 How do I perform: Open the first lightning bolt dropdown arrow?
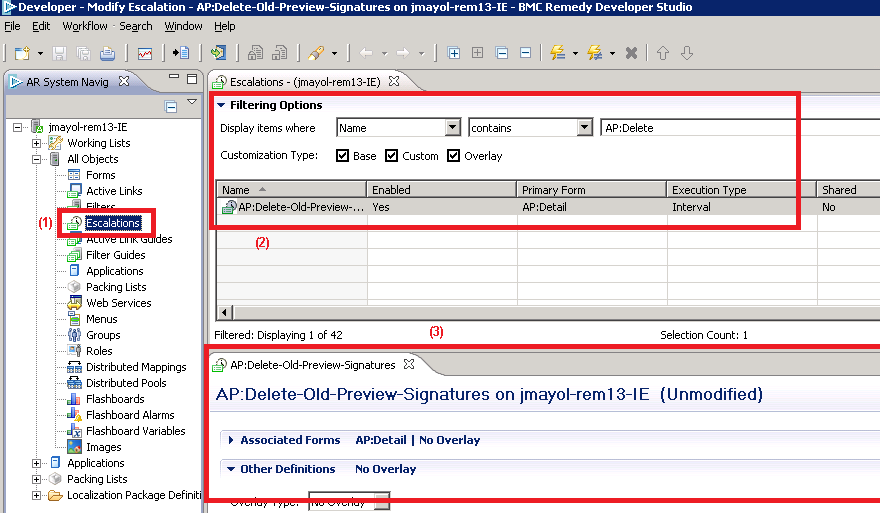point(575,54)
